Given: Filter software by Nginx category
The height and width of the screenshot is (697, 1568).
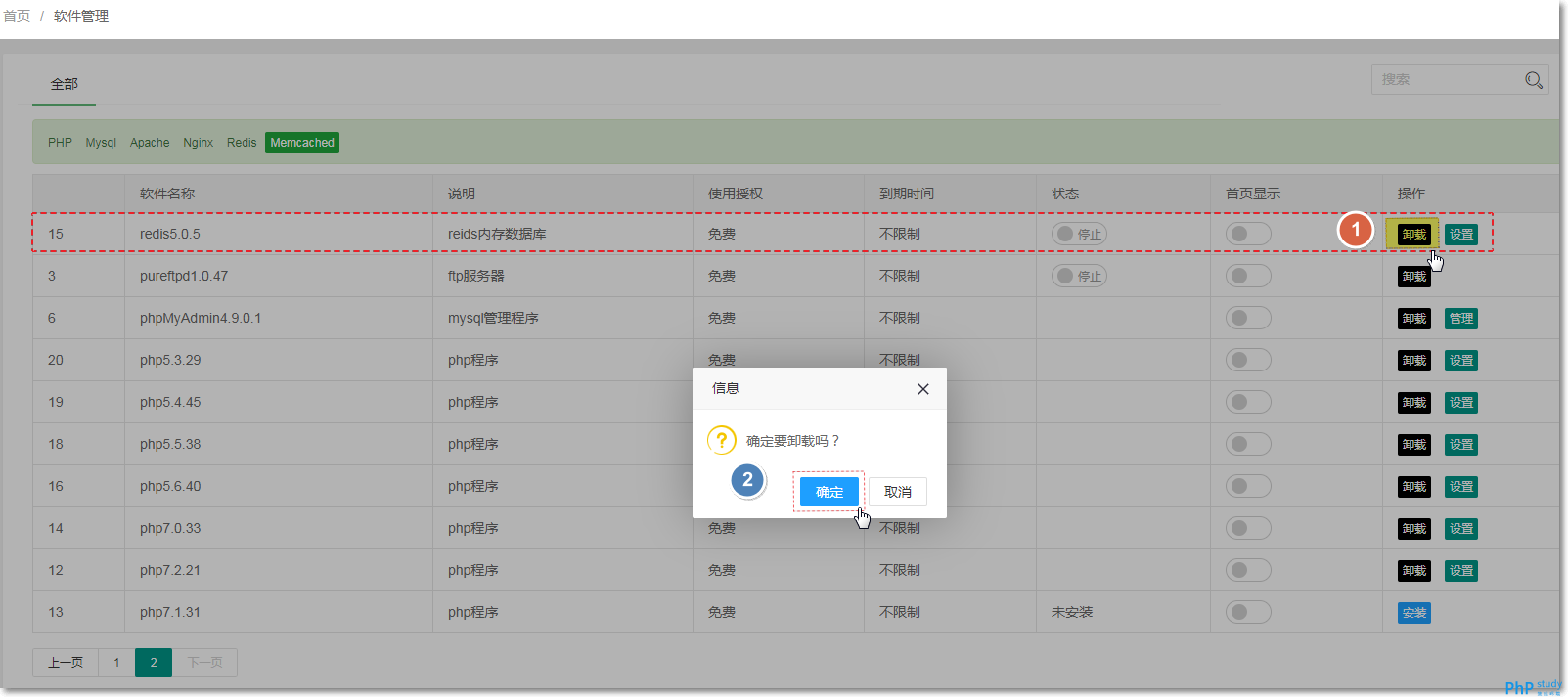Looking at the screenshot, I should point(198,143).
